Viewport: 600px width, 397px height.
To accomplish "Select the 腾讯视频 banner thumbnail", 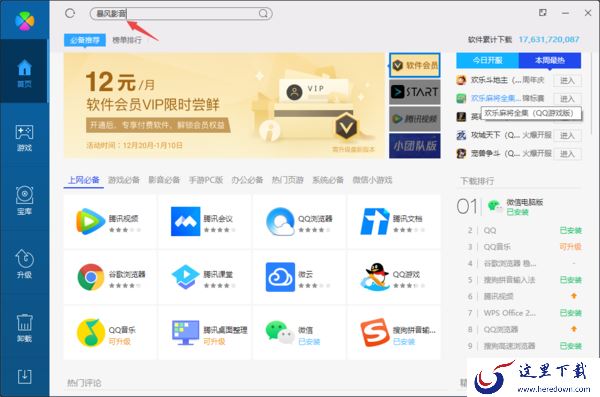I will [415, 119].
